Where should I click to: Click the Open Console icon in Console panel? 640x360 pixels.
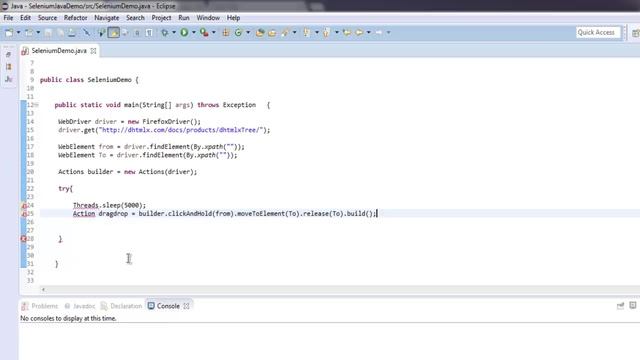click(620, 306)
